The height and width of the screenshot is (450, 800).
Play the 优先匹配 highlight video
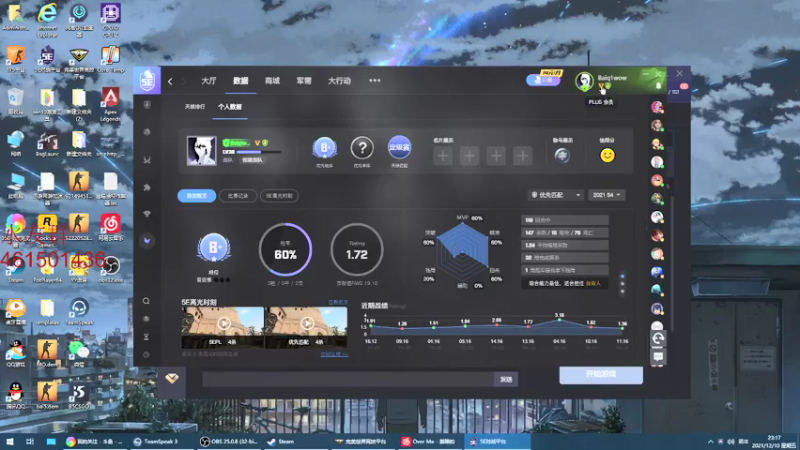[307, 323]
